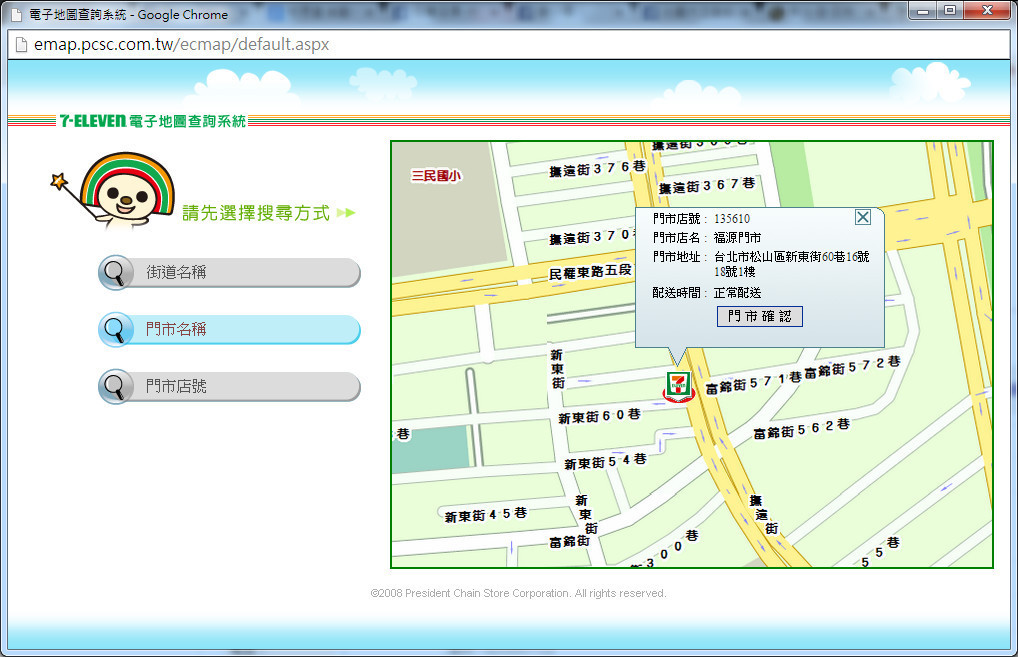Click the delivery status 正常配送 text
Viewport: 1018px width, 657px height.
[738, 293]
